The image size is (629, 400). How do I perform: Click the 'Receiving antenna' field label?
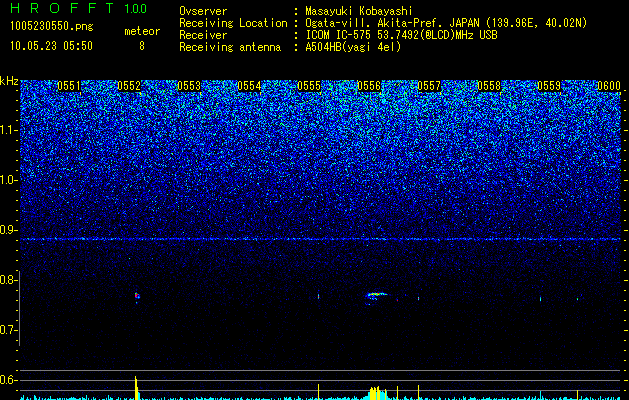click(230, 47)
